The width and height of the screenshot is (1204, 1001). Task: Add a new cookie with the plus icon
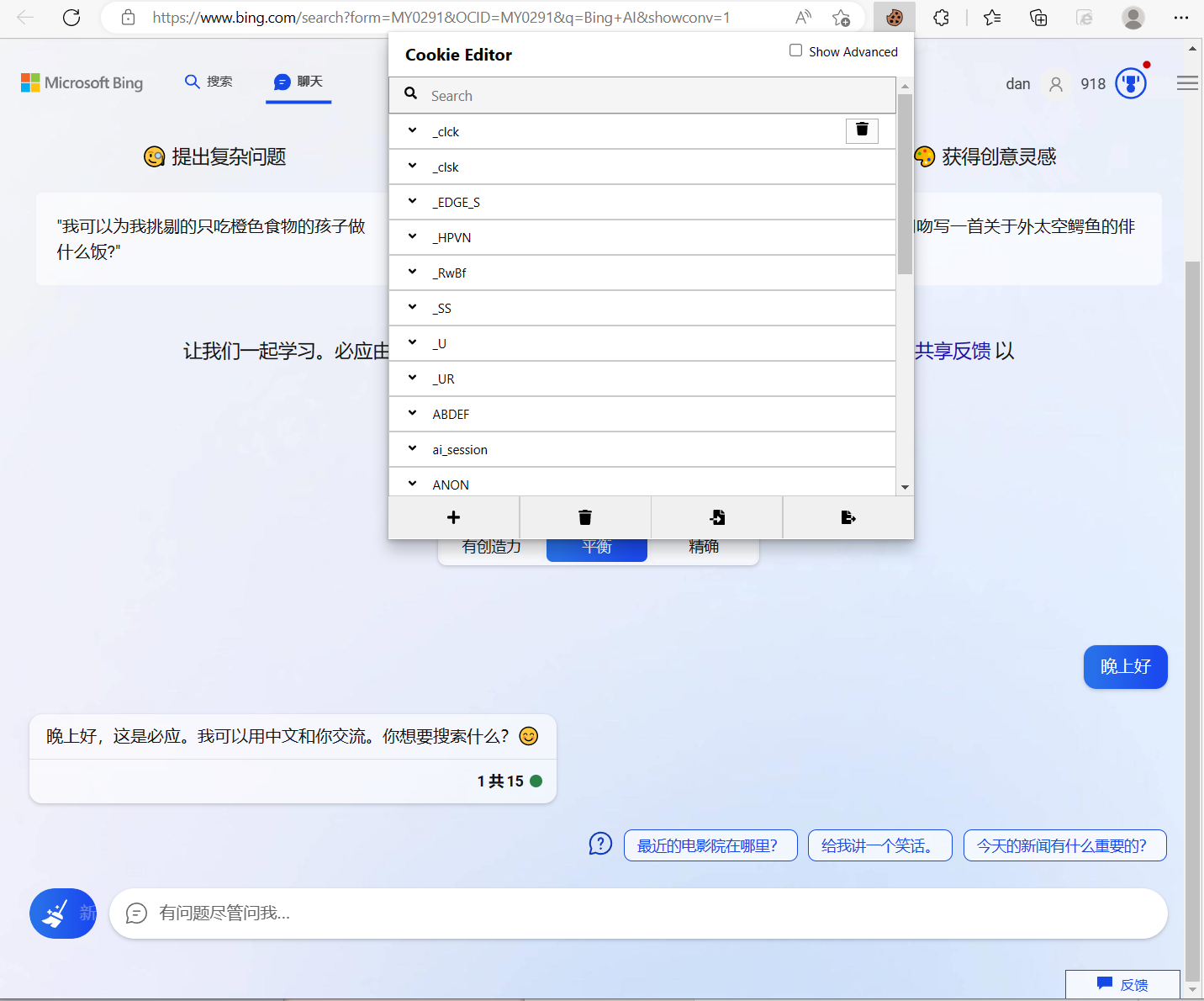453,517
